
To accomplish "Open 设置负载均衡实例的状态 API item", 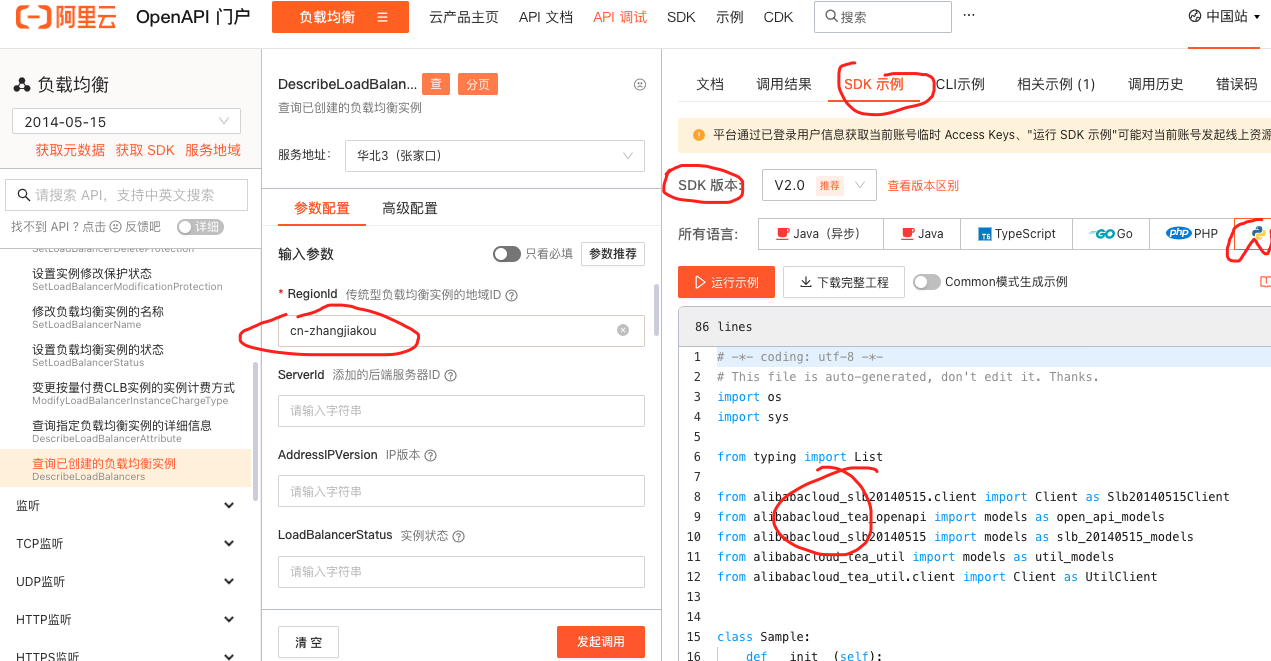I will tap(126, 355).
